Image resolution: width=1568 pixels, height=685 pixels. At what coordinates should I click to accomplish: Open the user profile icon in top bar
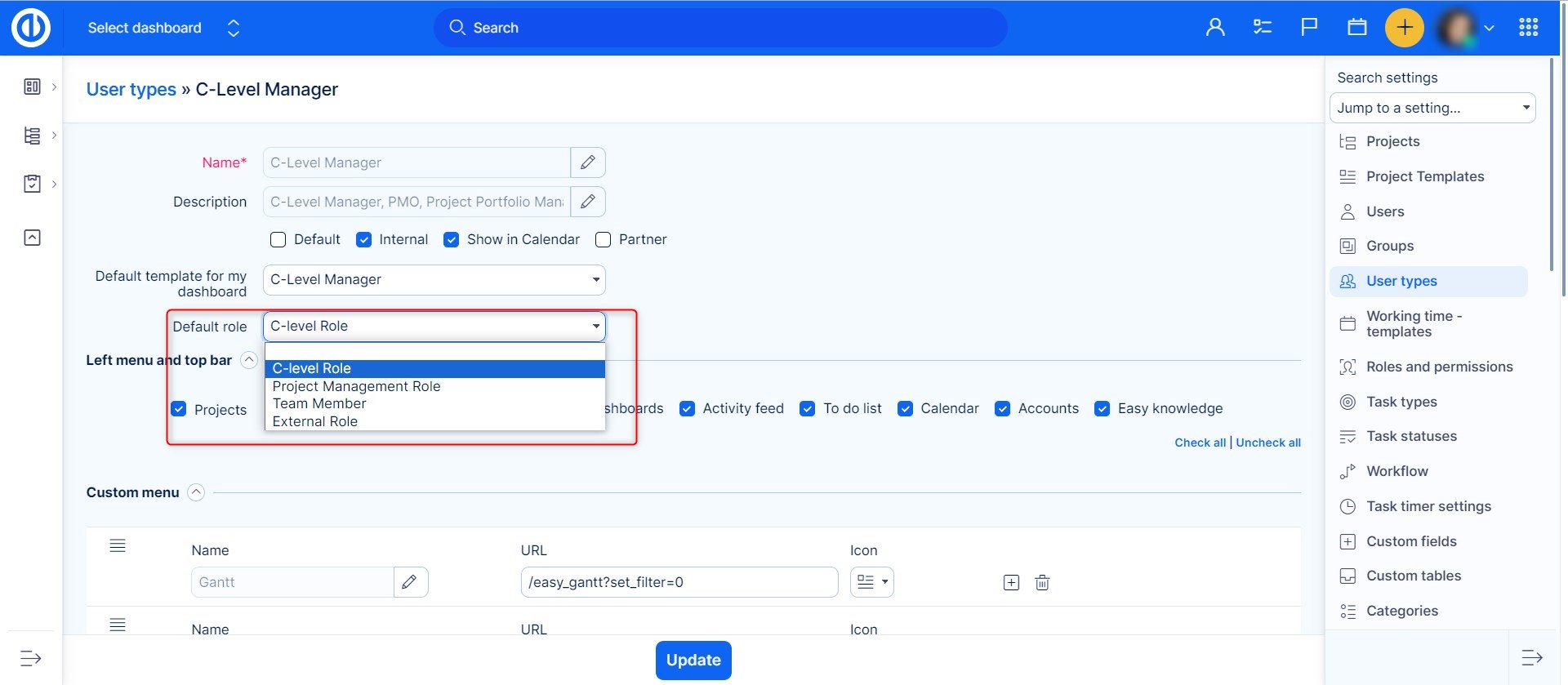(1215, 28)
